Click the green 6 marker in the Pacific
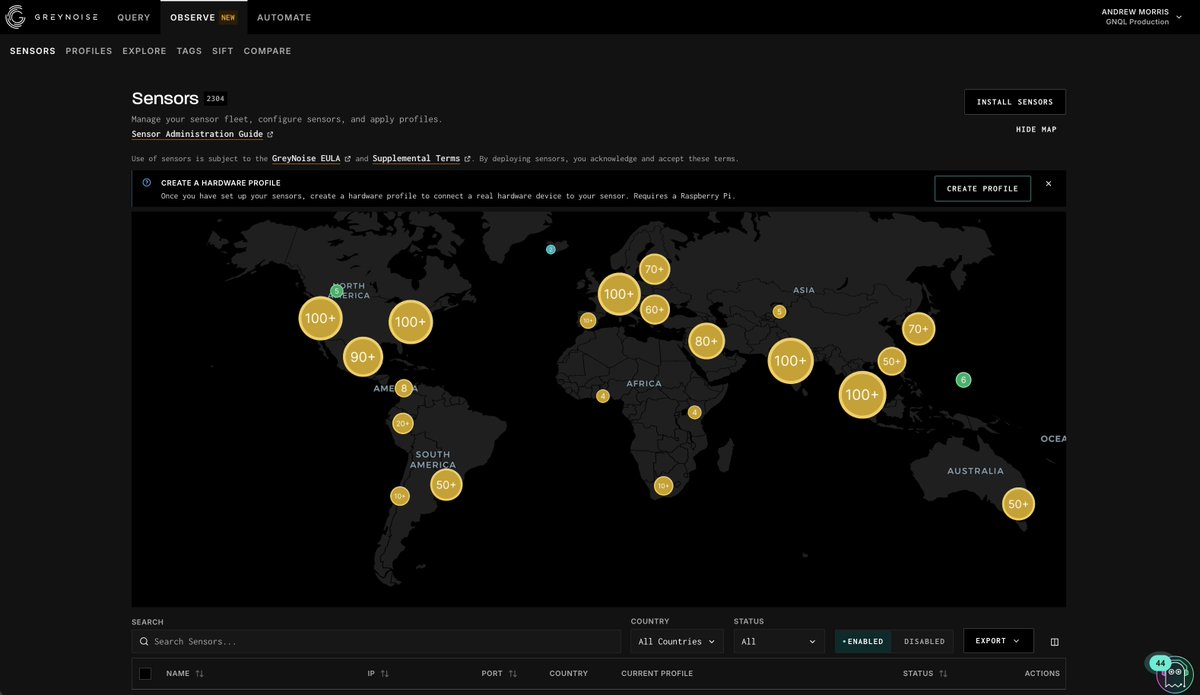Image resolution: width=1200 pixels, height=695 pixels. pos(963,380)
